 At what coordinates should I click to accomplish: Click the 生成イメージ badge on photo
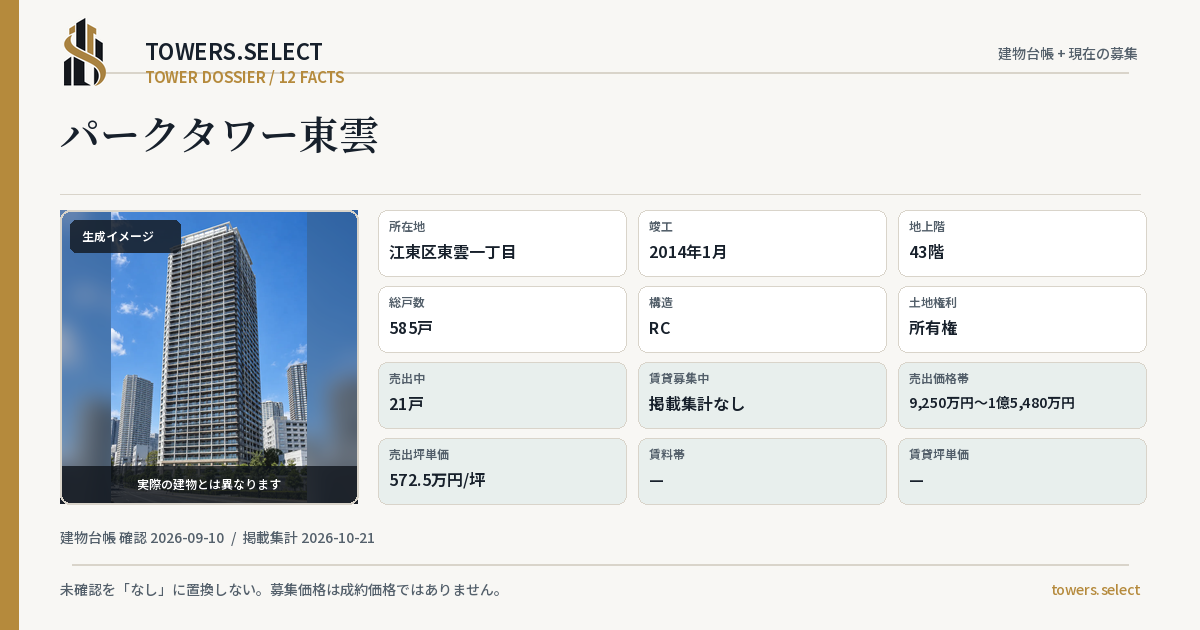click(125, 237)
